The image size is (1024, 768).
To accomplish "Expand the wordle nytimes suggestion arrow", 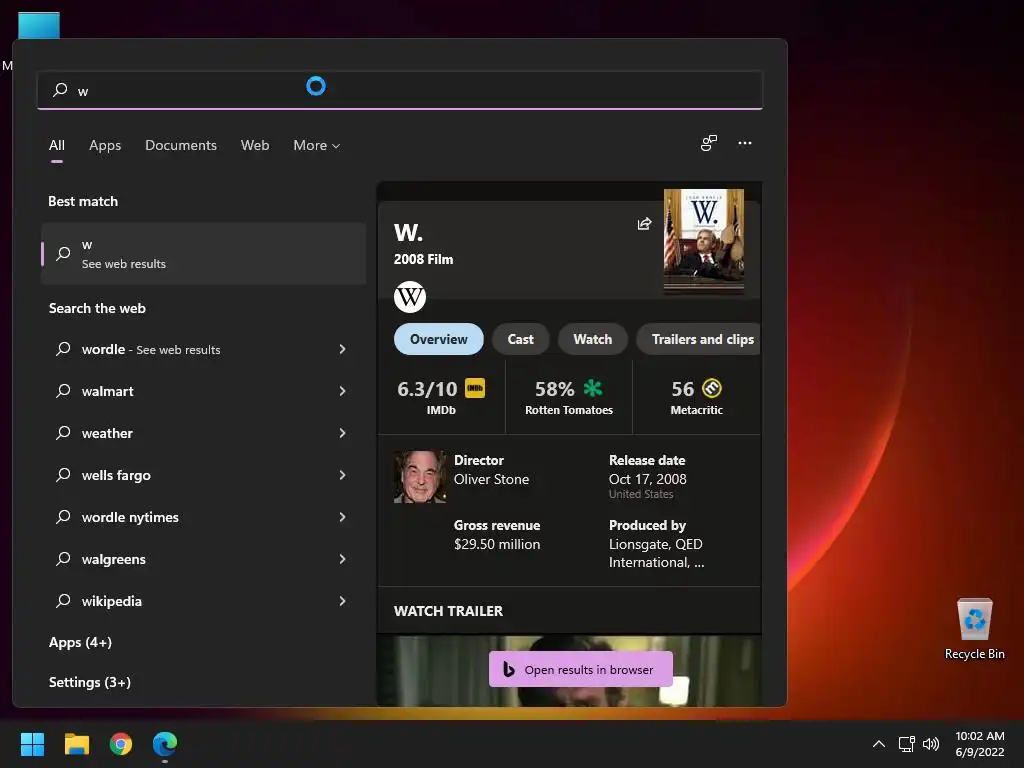I will pos(342,517).
